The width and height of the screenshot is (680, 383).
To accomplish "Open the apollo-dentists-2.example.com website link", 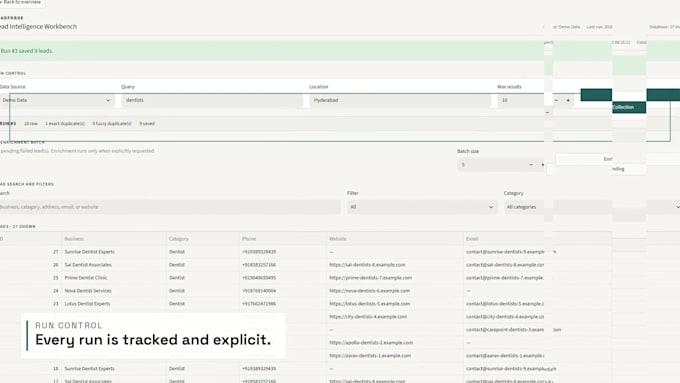I will coord(371,343).
